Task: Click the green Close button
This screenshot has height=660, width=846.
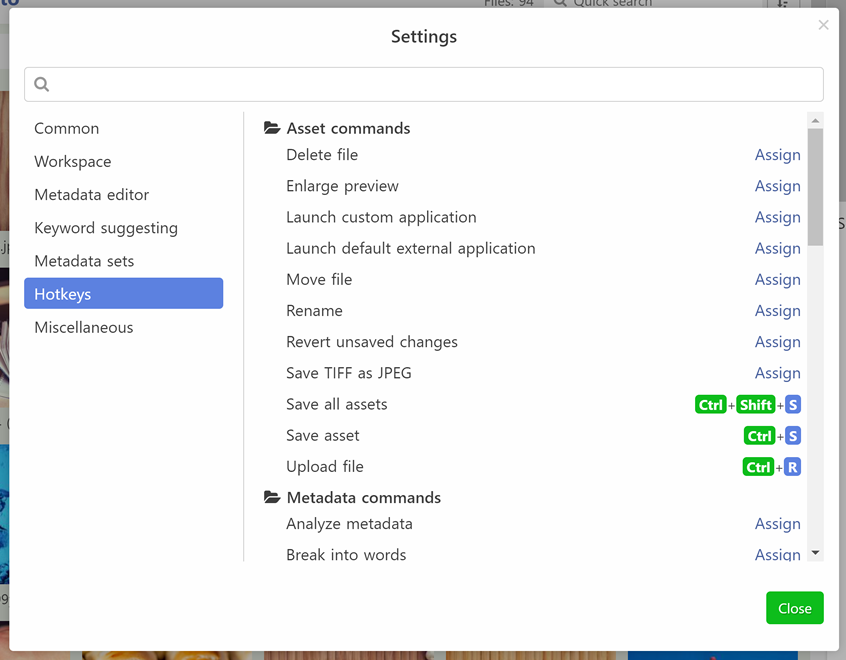Action: [795, 608]
